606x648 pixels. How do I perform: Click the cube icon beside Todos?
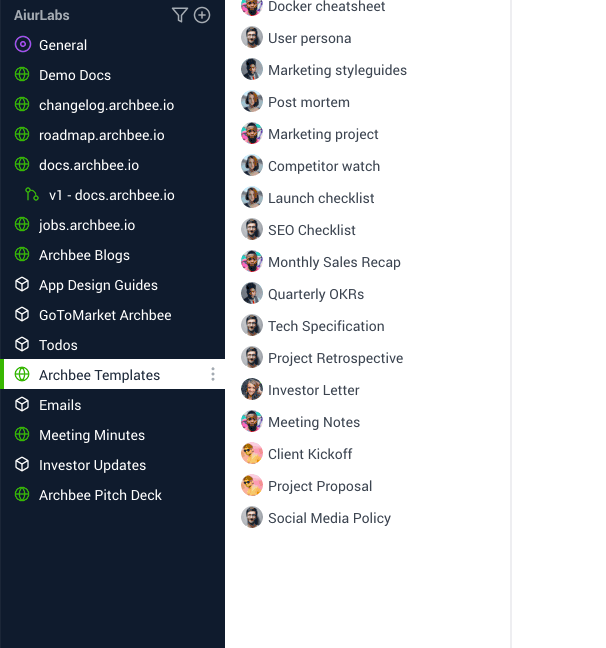[22, 345]
